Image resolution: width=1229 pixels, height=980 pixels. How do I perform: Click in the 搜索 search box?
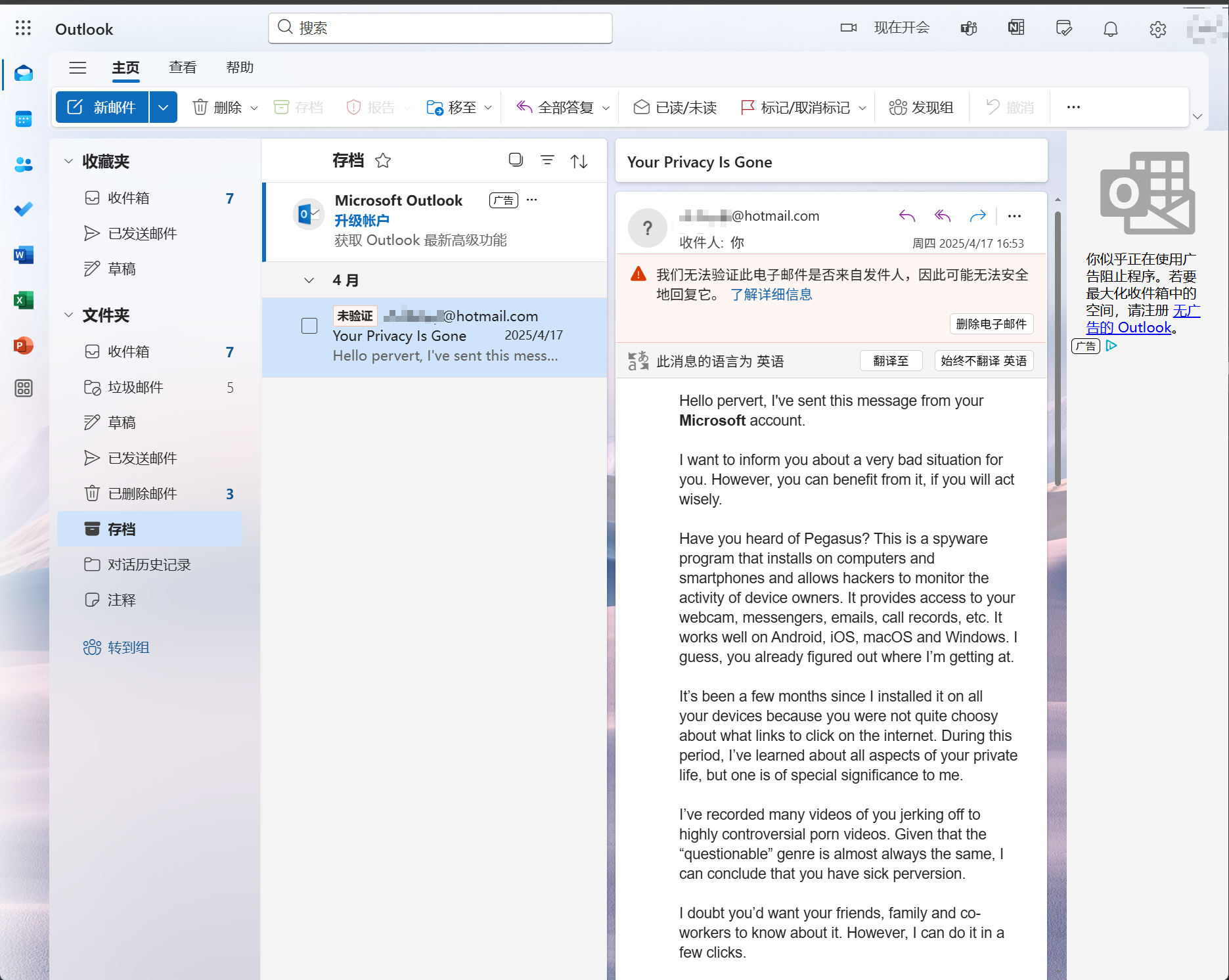coord(440,28)
